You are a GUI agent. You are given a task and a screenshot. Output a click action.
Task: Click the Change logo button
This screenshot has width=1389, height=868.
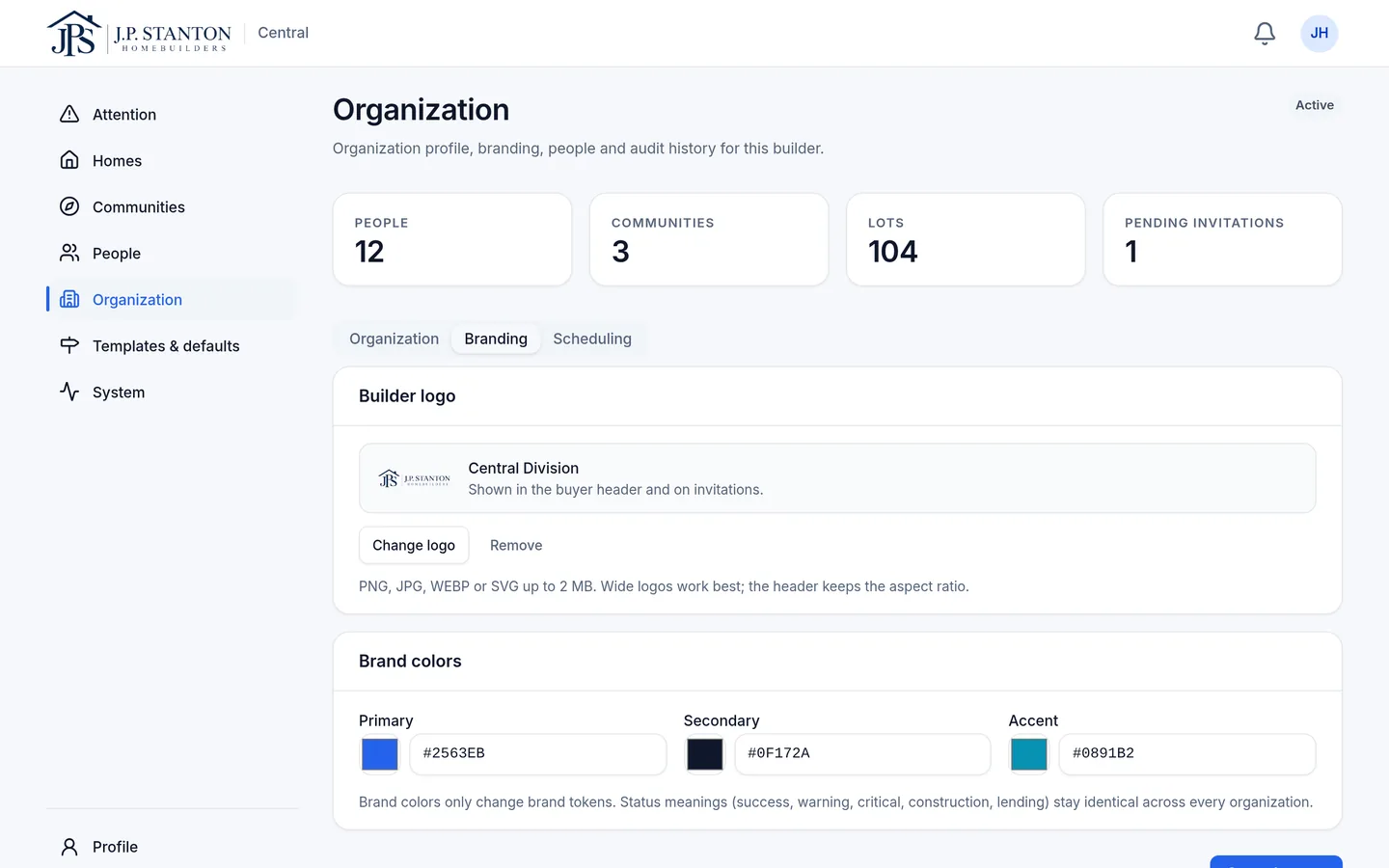coord(414,545)
